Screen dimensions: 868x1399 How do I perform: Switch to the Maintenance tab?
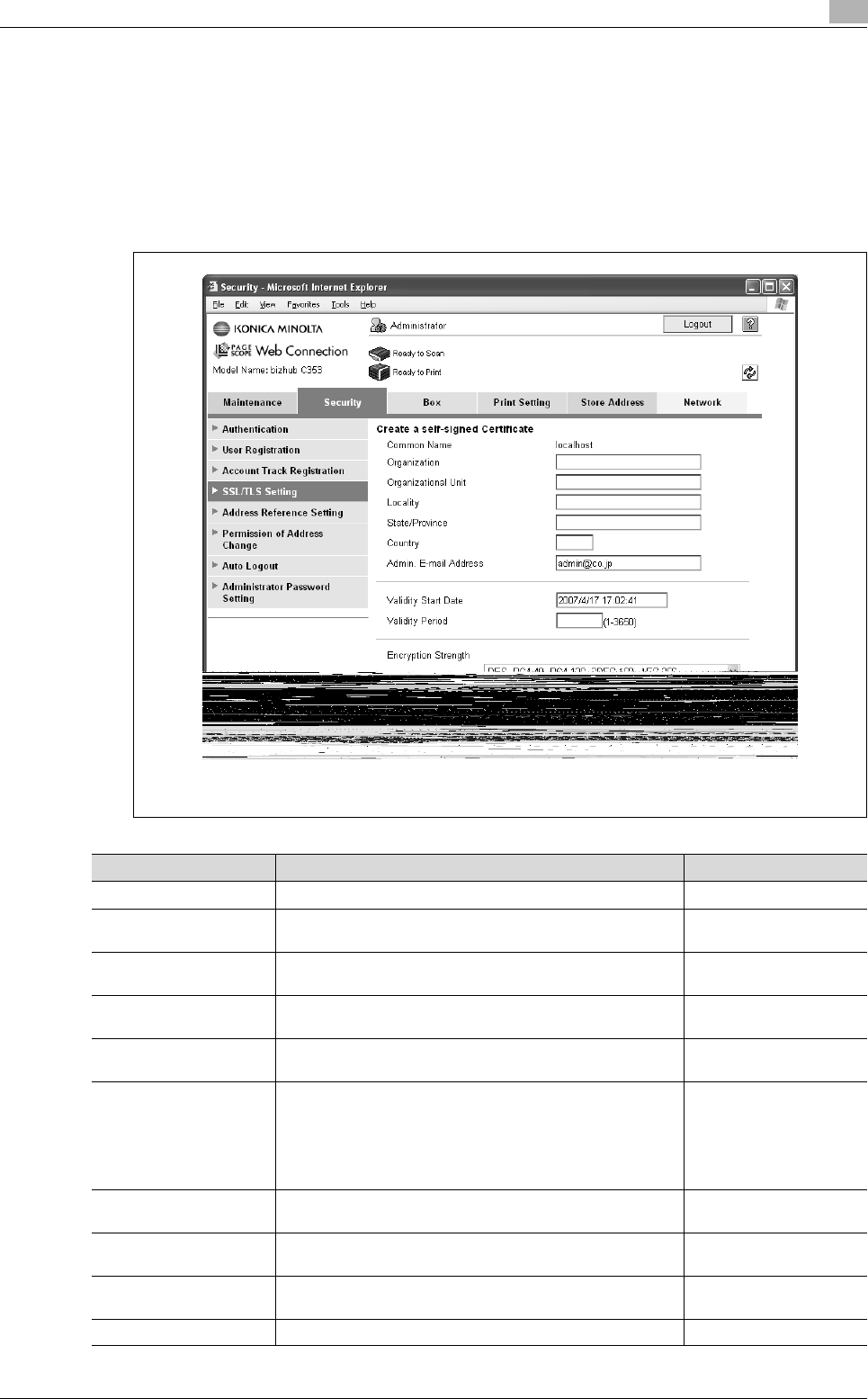tap(253, 402)
